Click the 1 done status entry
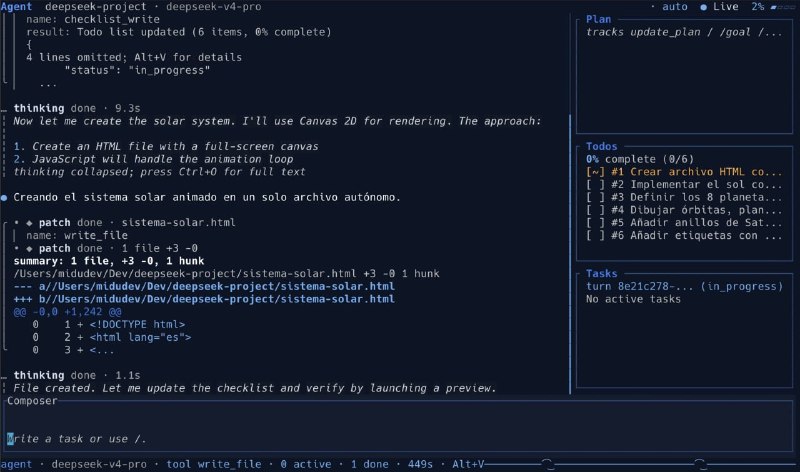This screenshot has height=472, width=800. pos(369,464)
